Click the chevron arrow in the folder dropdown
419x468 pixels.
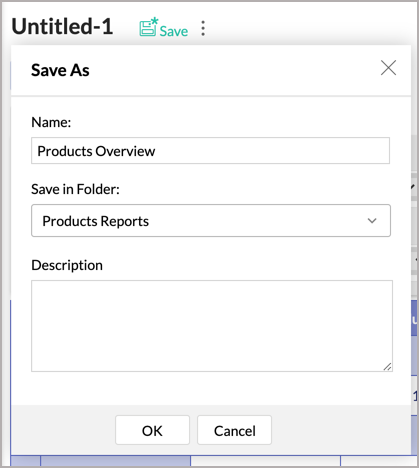click(372, 221)
